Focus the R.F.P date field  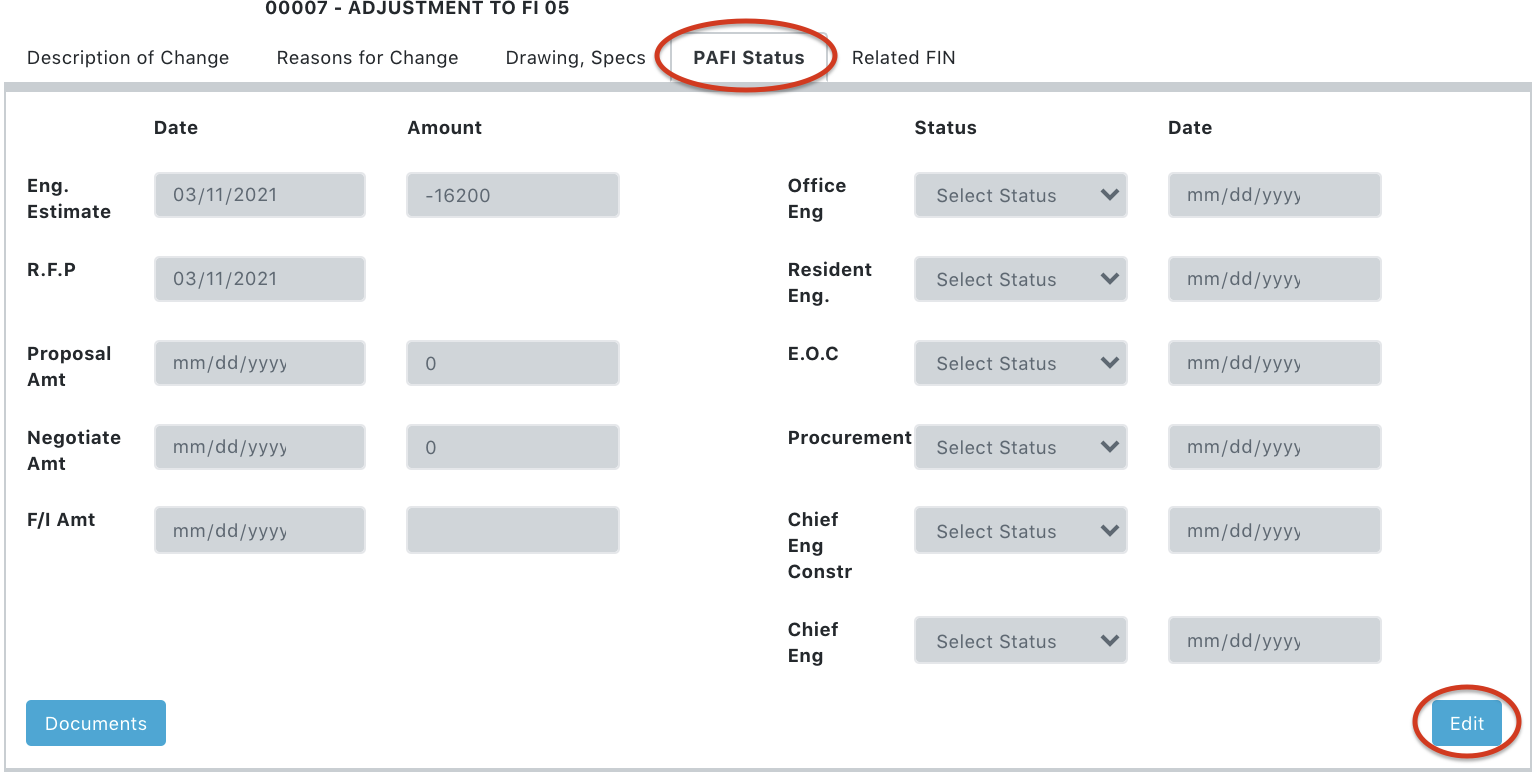(x=260, y=279)
